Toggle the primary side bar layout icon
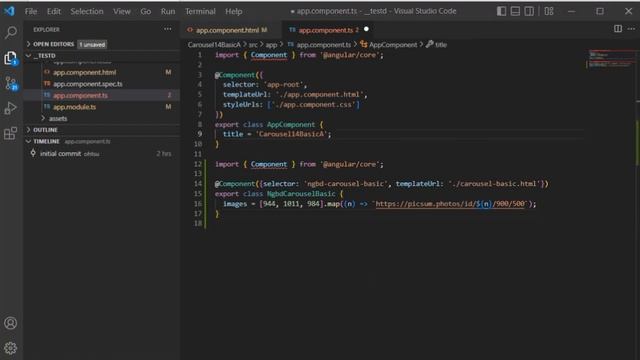The height and width of the screenshot is (360, 640). pyautogui.click(x=501, y=11)
